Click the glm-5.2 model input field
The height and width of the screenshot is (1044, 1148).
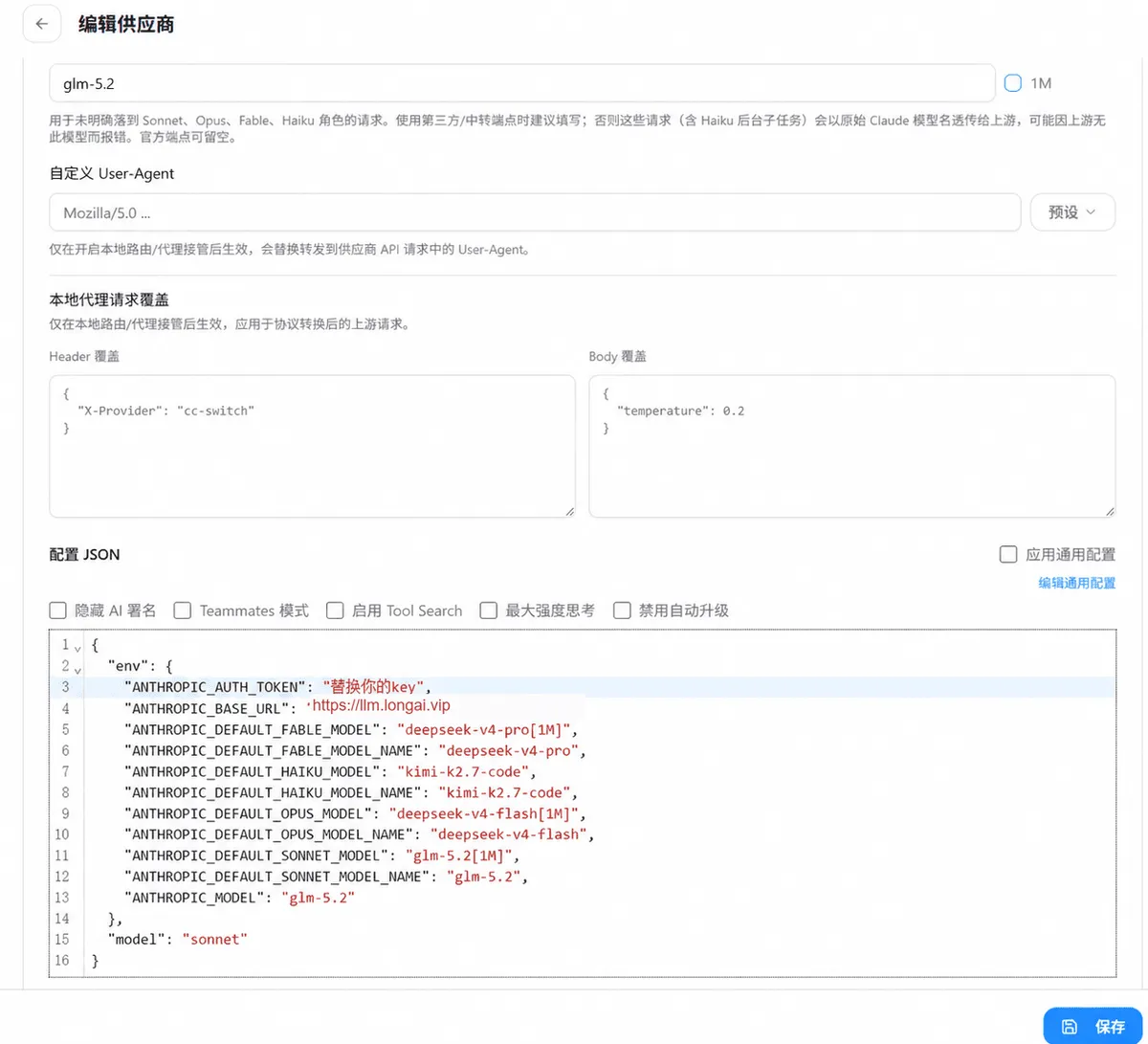(x=522, y=83)
